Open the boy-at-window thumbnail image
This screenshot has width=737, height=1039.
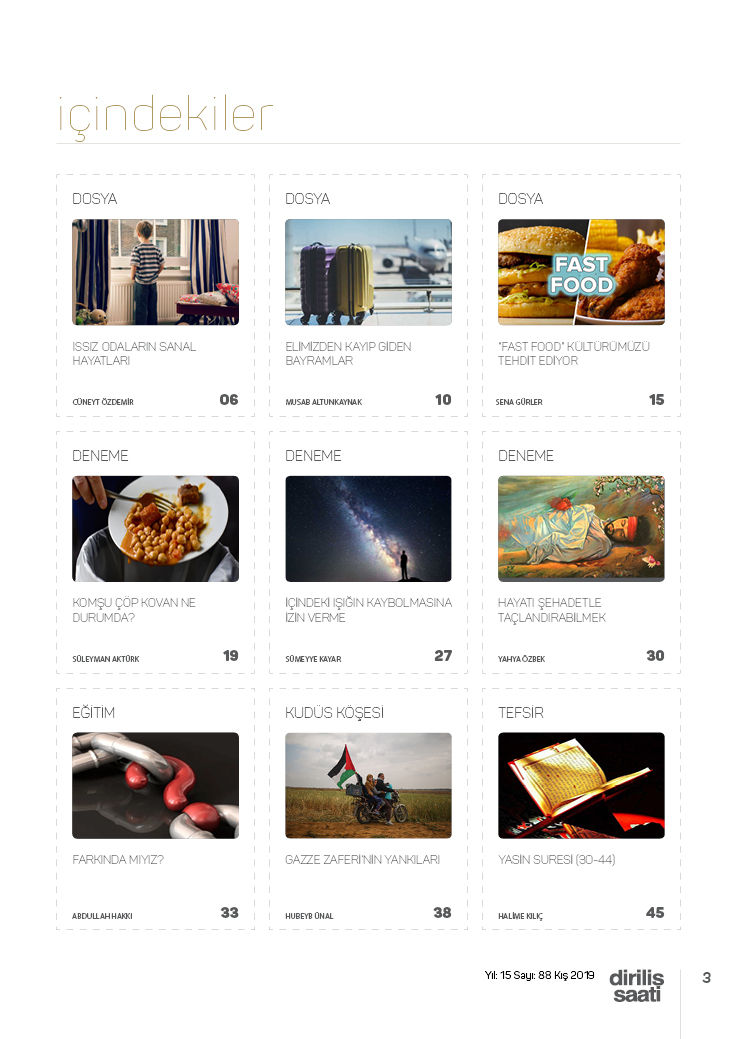pyautogui.click(x=155, y=272)
